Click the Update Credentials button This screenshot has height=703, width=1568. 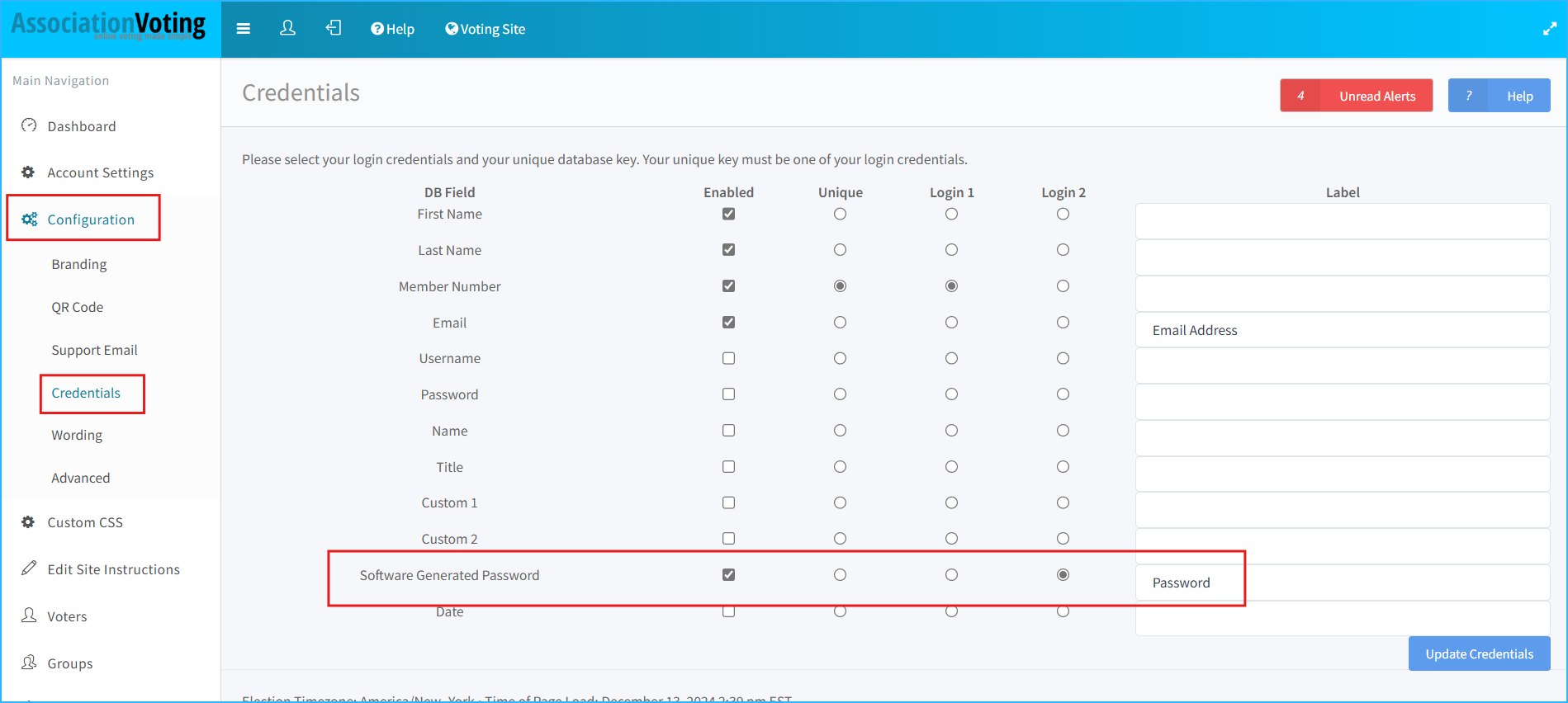click(1478, 653)
